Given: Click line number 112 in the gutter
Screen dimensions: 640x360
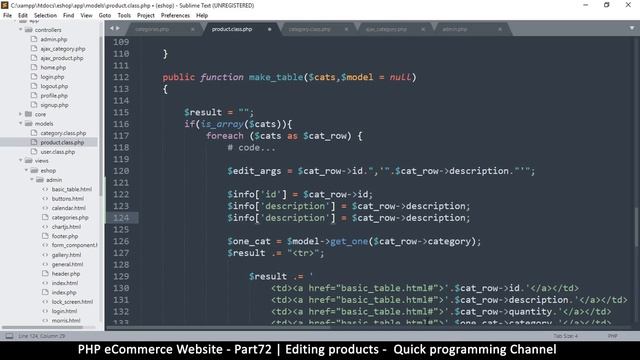Looking at the screenshot, I should point(121,77).
